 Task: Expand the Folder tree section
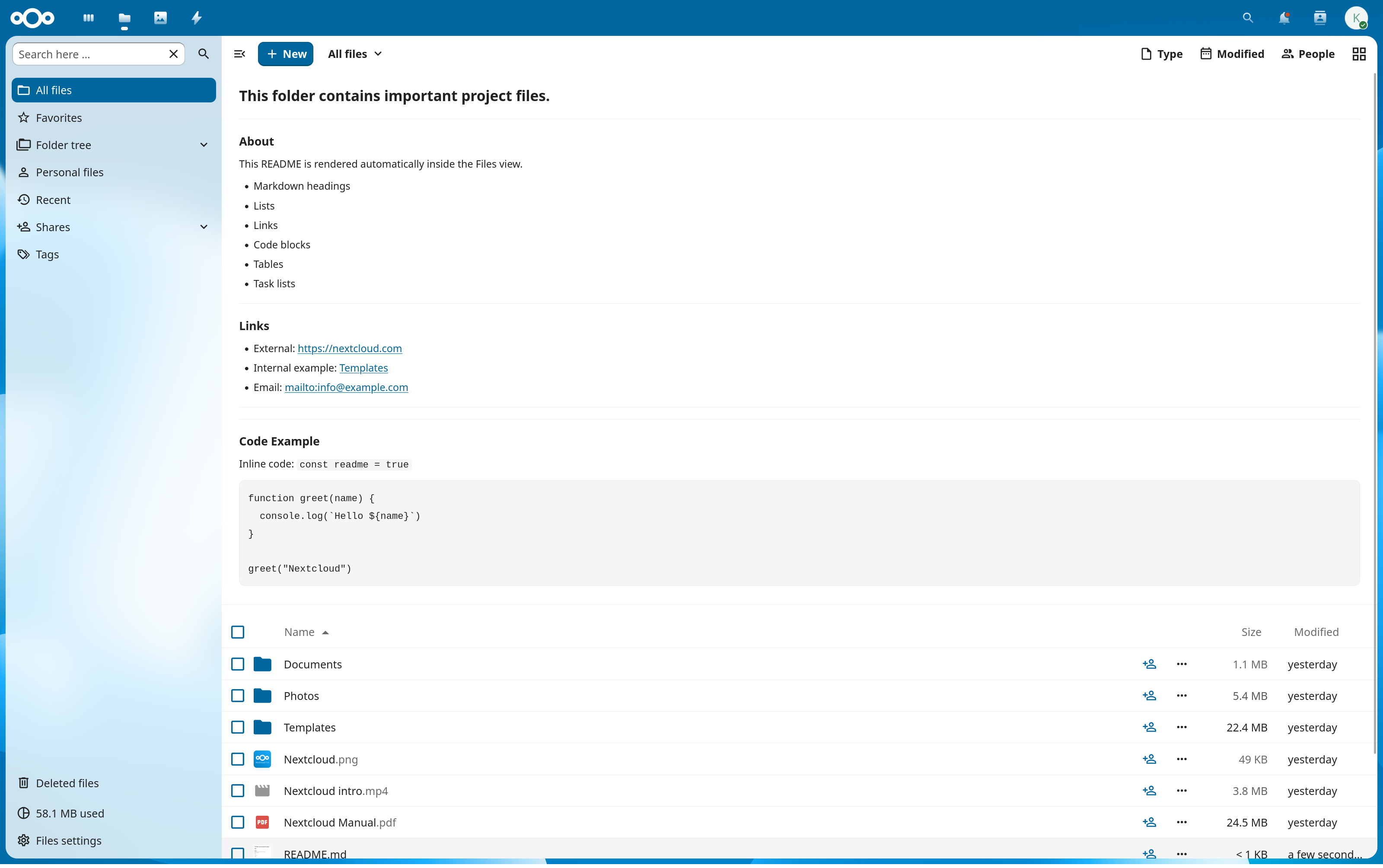pyautogui.click(x=203, y=145)
